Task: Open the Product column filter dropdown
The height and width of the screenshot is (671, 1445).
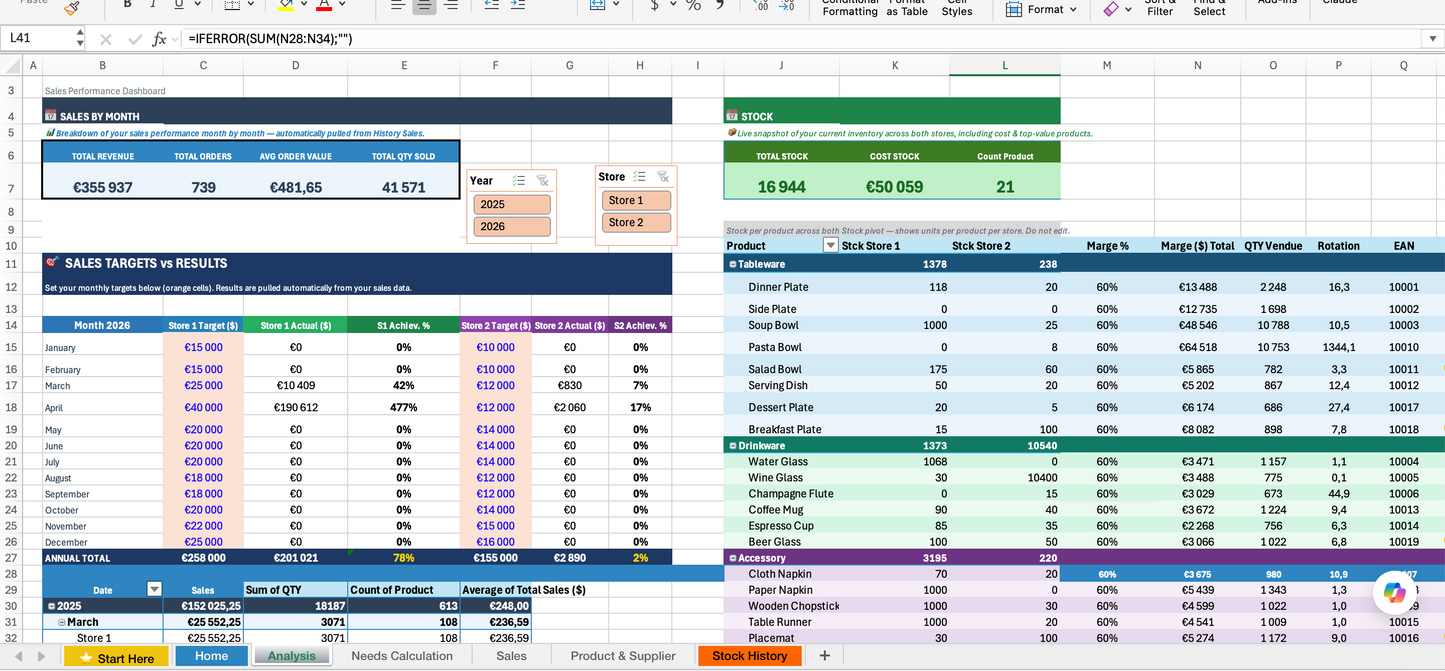Action: pos(830,245)
